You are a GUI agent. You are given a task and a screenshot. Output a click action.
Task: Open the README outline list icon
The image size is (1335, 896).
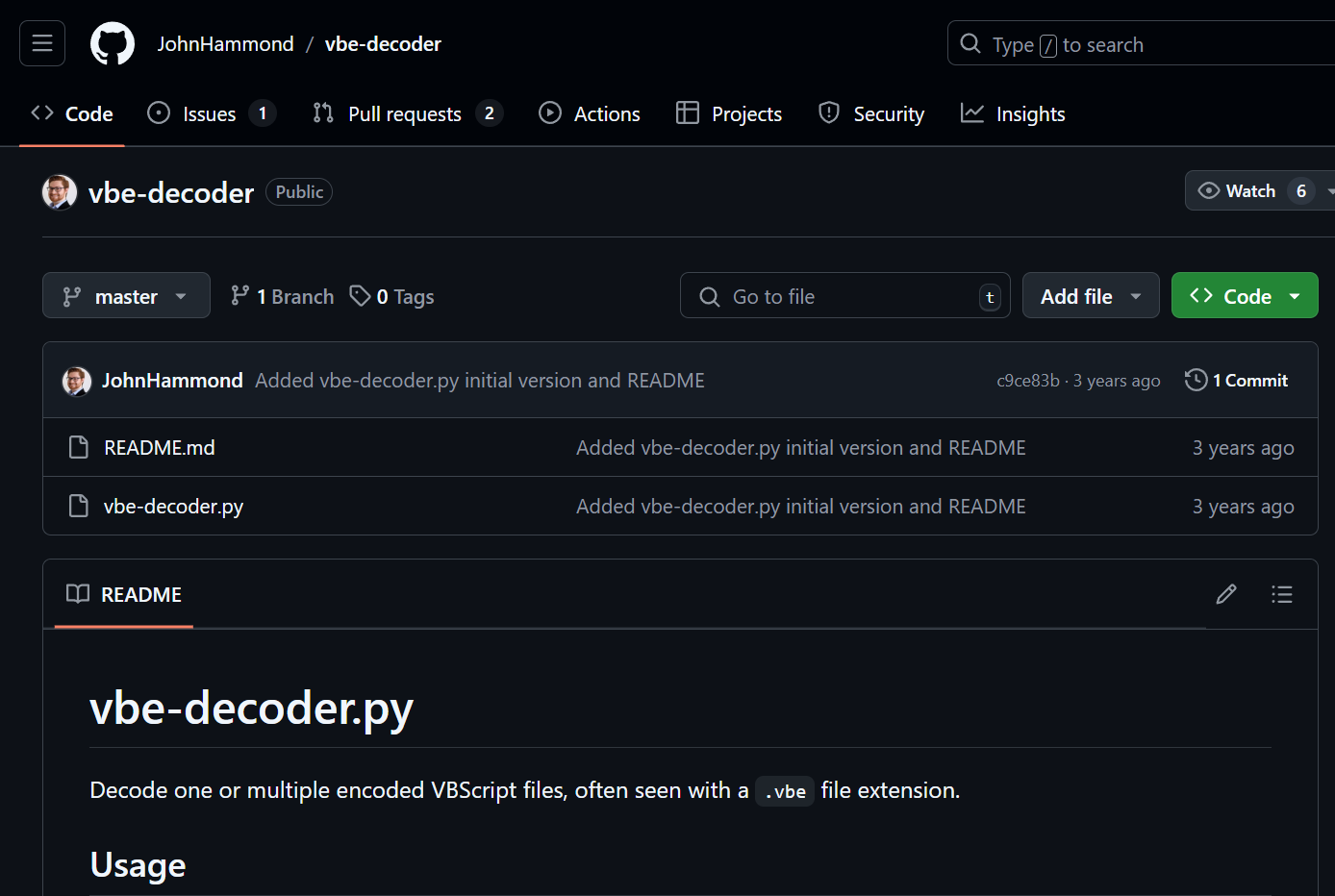click(x=1281, y=594)
